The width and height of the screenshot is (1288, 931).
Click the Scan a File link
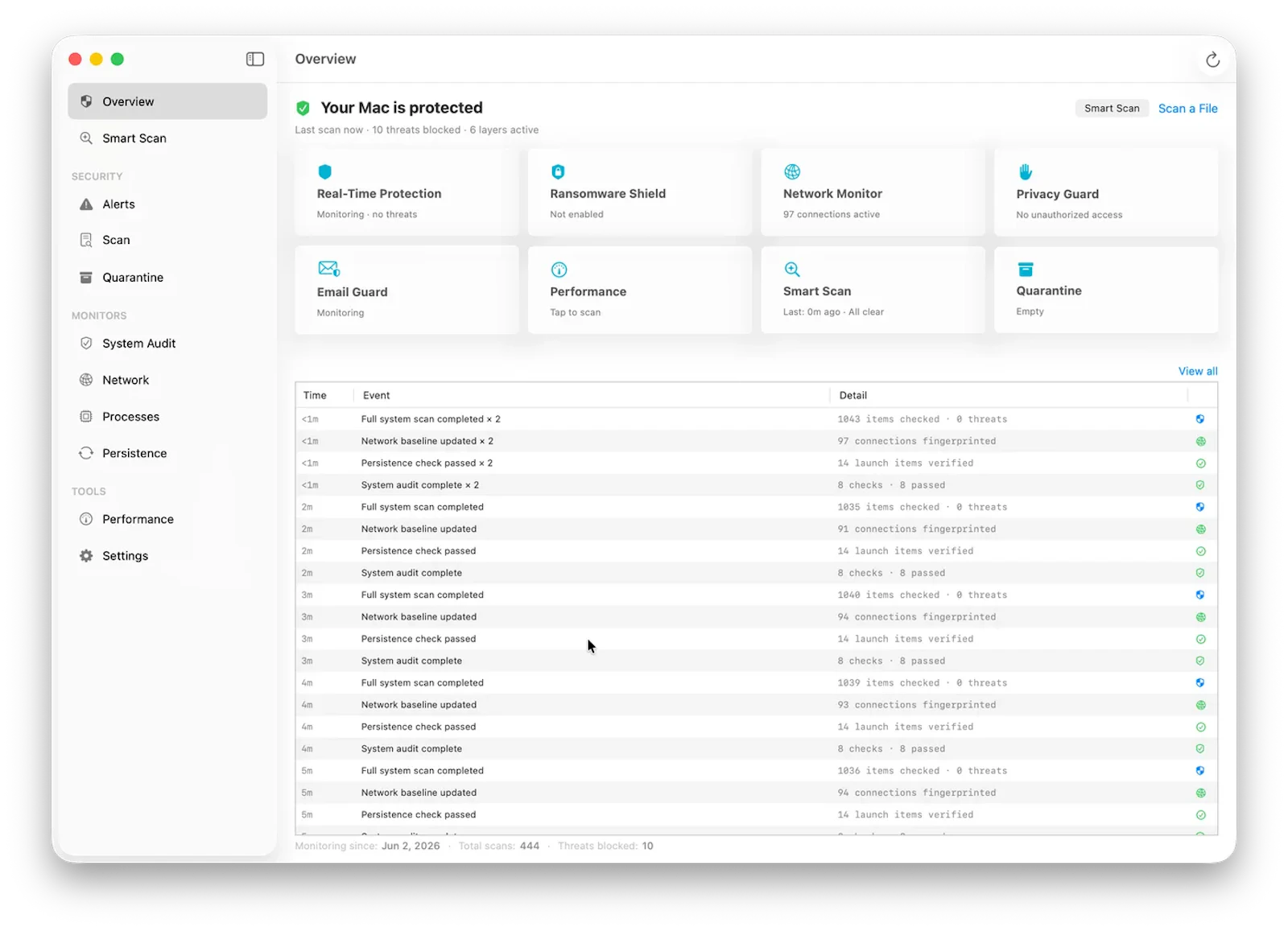coord(1187,109)
